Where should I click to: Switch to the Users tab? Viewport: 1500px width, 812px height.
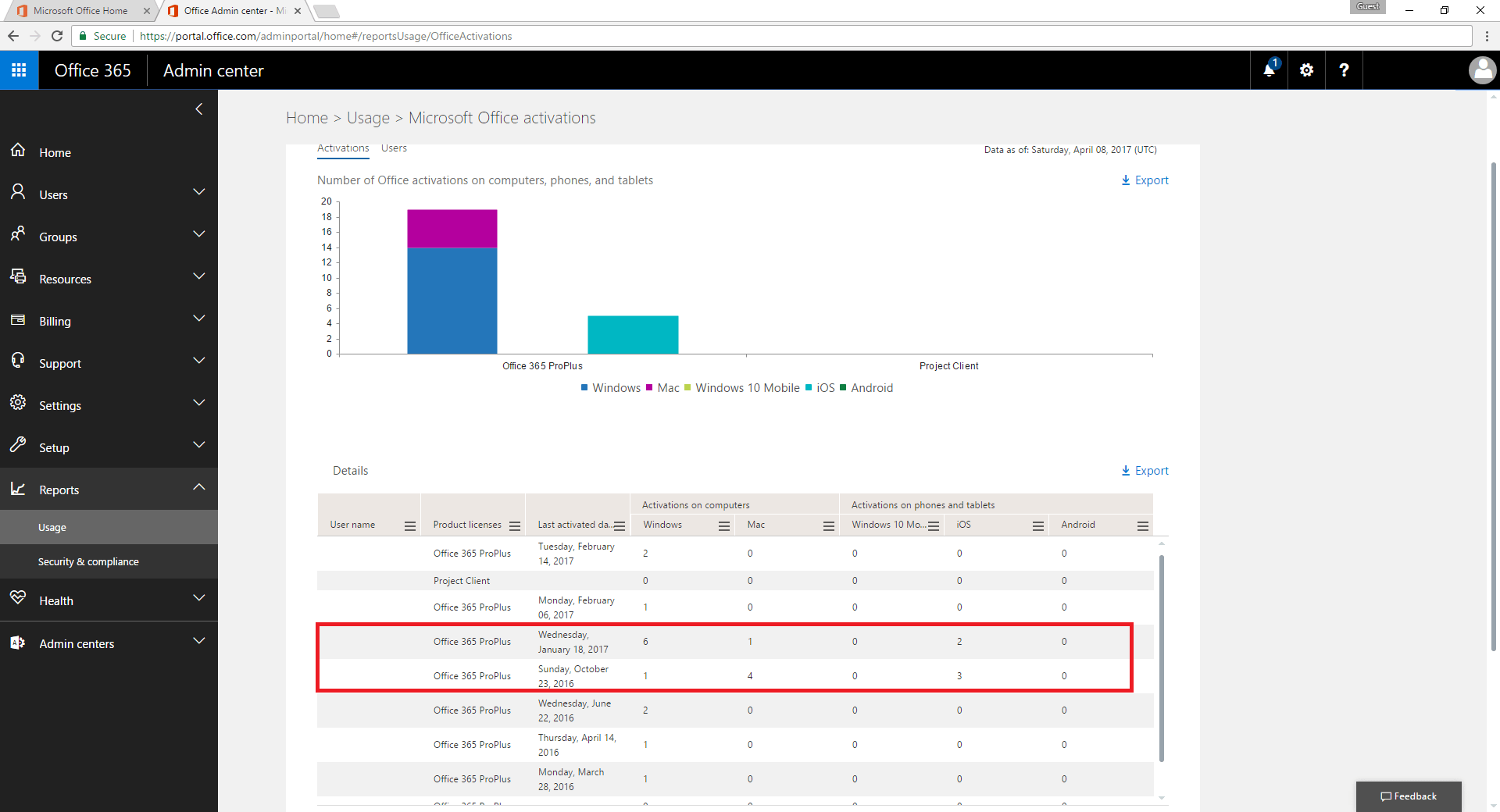tap(393, 148)
